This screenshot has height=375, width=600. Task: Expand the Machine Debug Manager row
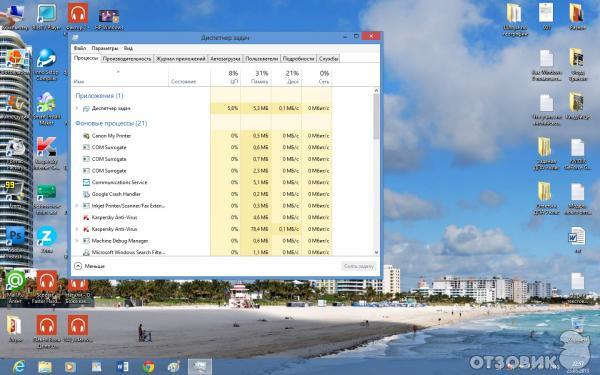point(77,241)
